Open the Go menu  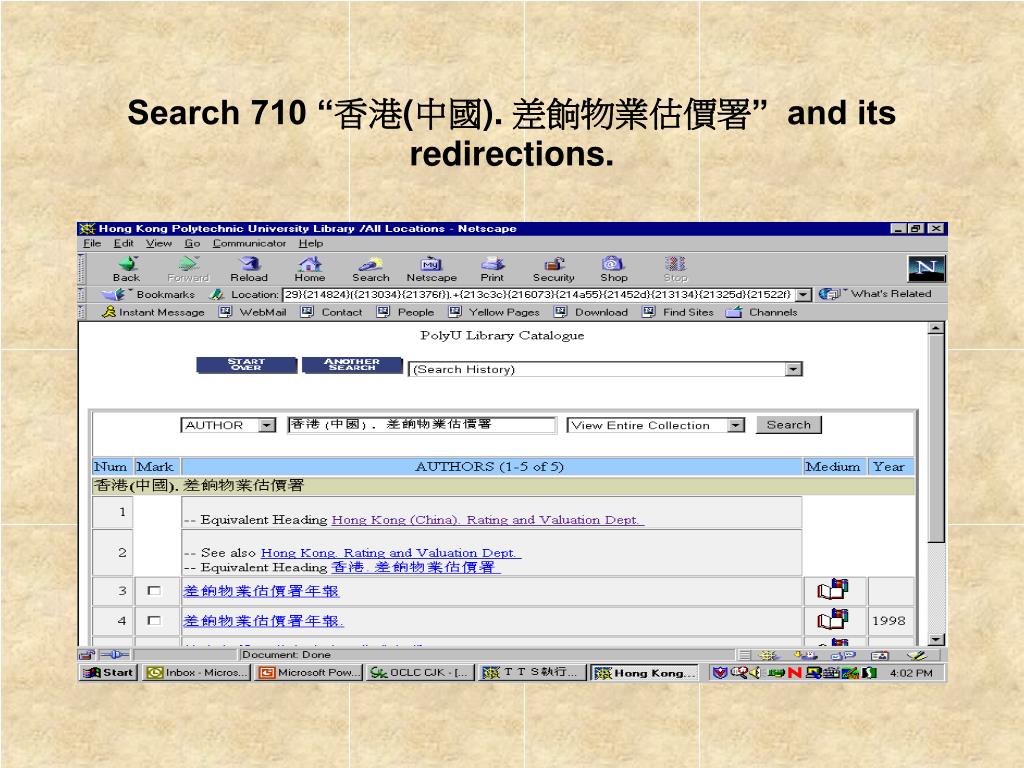coord(192,244)
